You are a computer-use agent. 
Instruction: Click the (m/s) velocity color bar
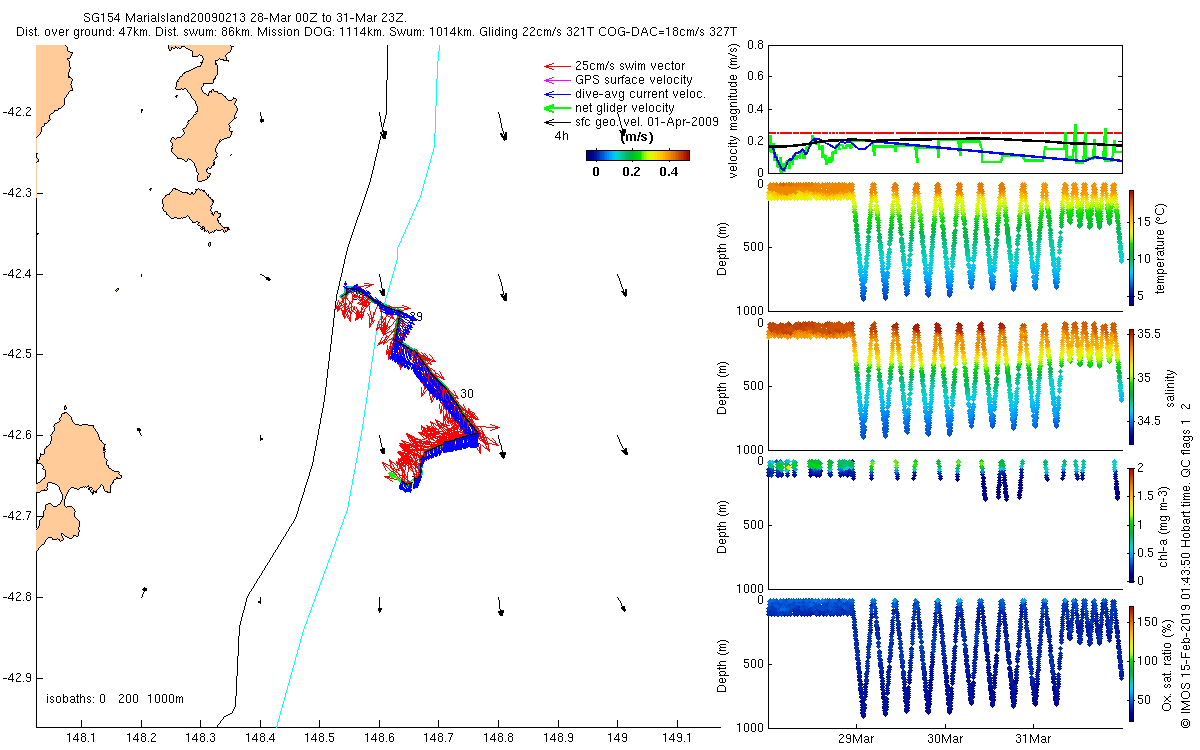point(637,155)
